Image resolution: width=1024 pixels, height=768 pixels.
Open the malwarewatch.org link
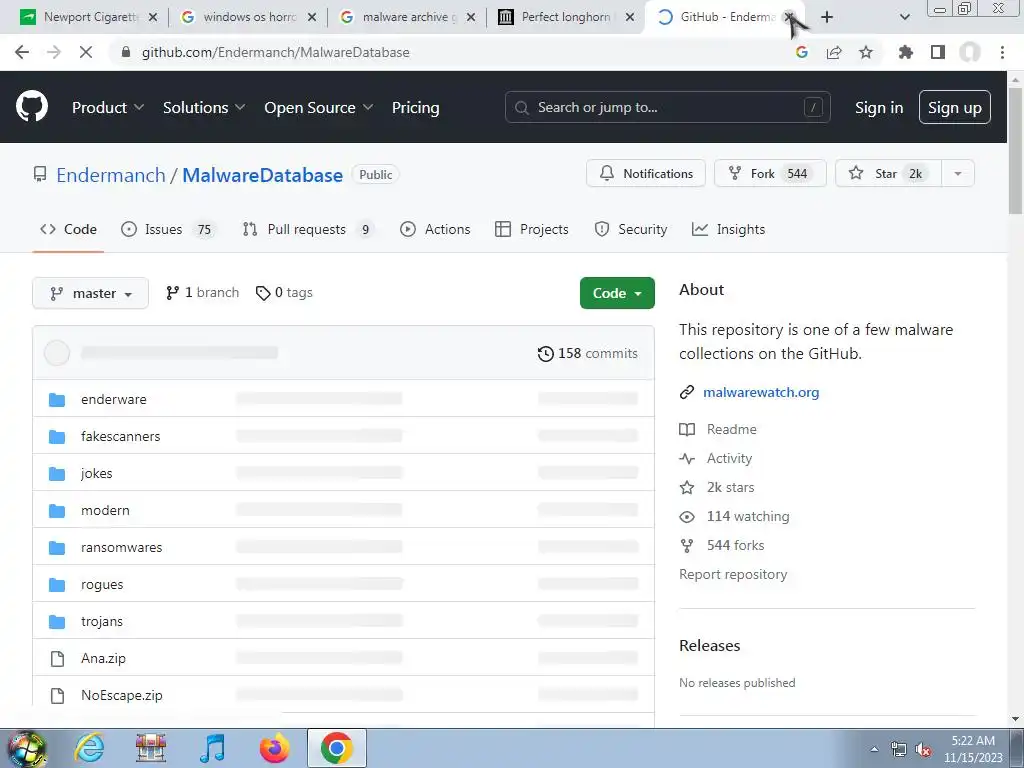pos(761,392)
